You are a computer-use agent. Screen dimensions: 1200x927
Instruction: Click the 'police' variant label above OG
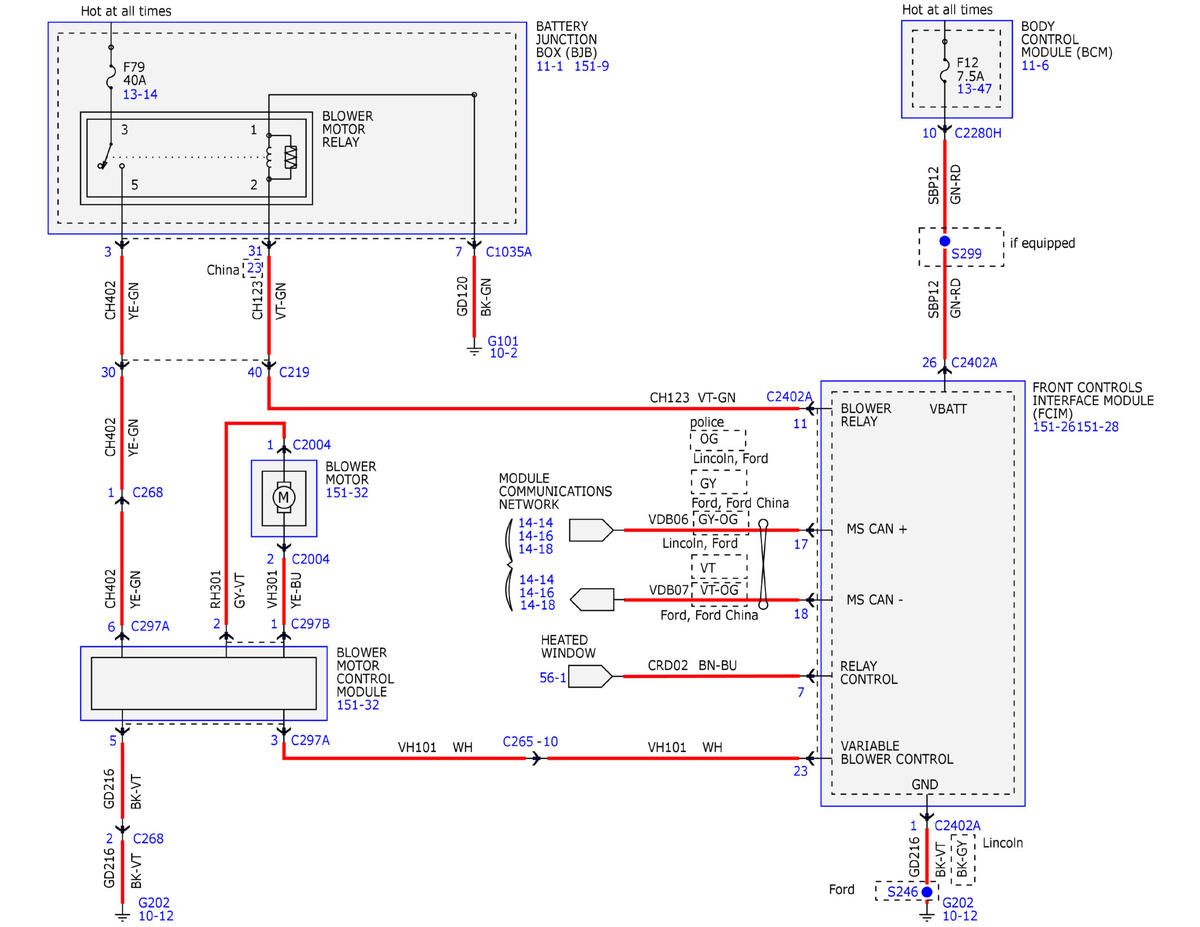[x=707, y=423]
